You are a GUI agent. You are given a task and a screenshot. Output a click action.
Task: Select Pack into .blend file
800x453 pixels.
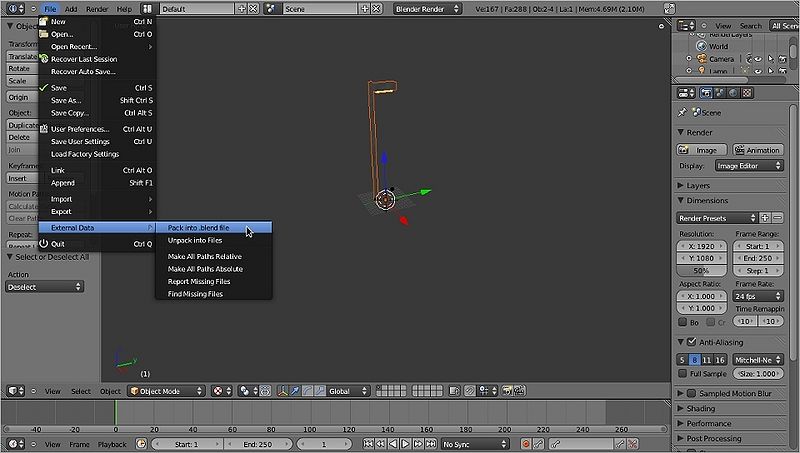[199, 228]
